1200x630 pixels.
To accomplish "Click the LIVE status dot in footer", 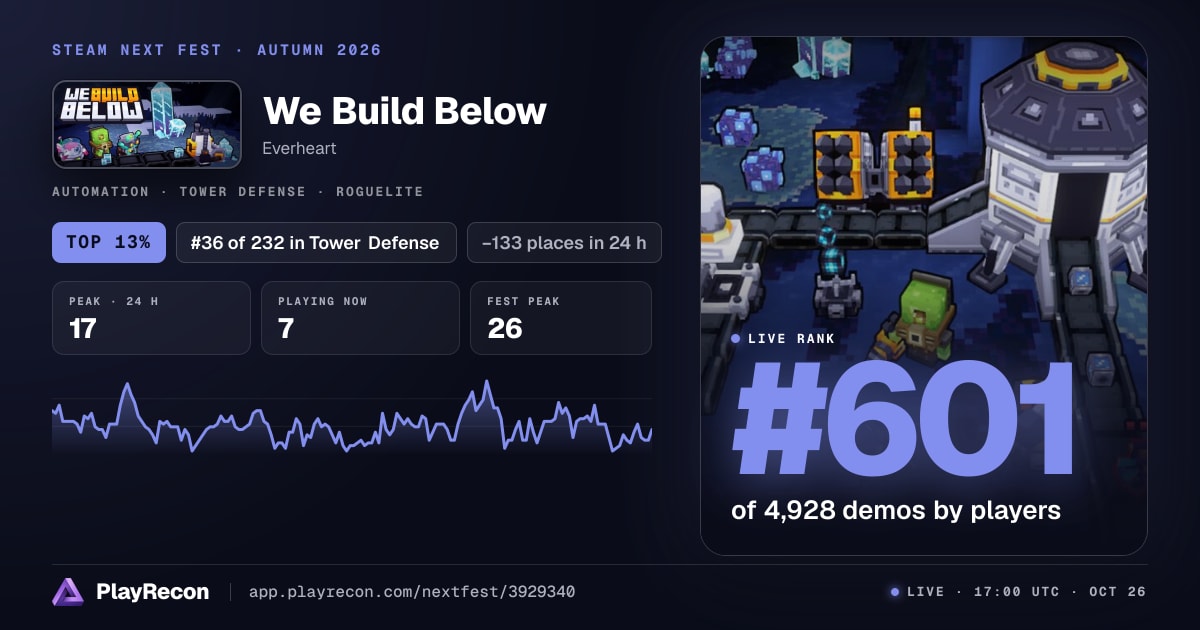I will pyautogui.click(x=894, y=592).
